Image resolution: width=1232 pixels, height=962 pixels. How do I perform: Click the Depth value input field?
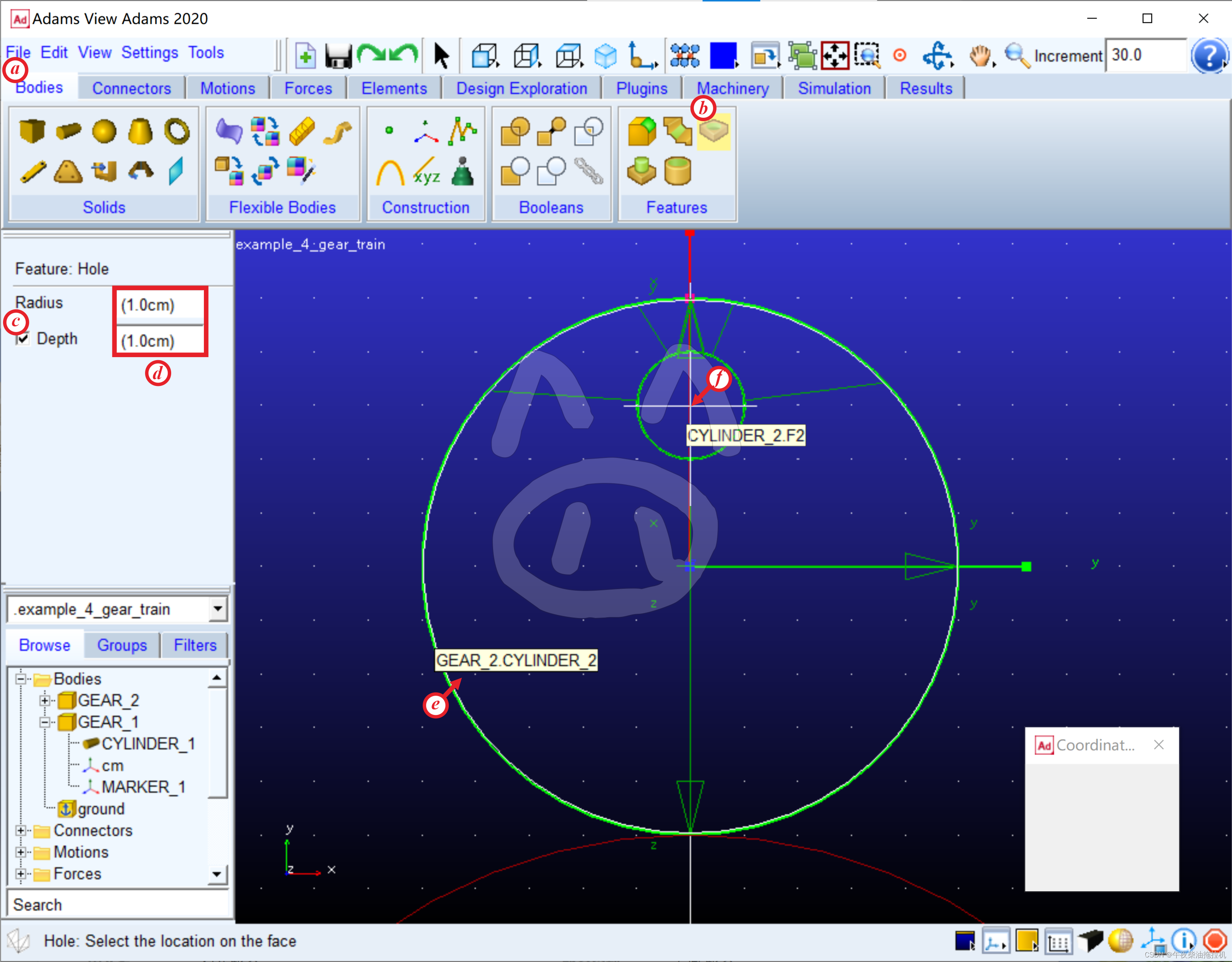[x=160, y=341]
